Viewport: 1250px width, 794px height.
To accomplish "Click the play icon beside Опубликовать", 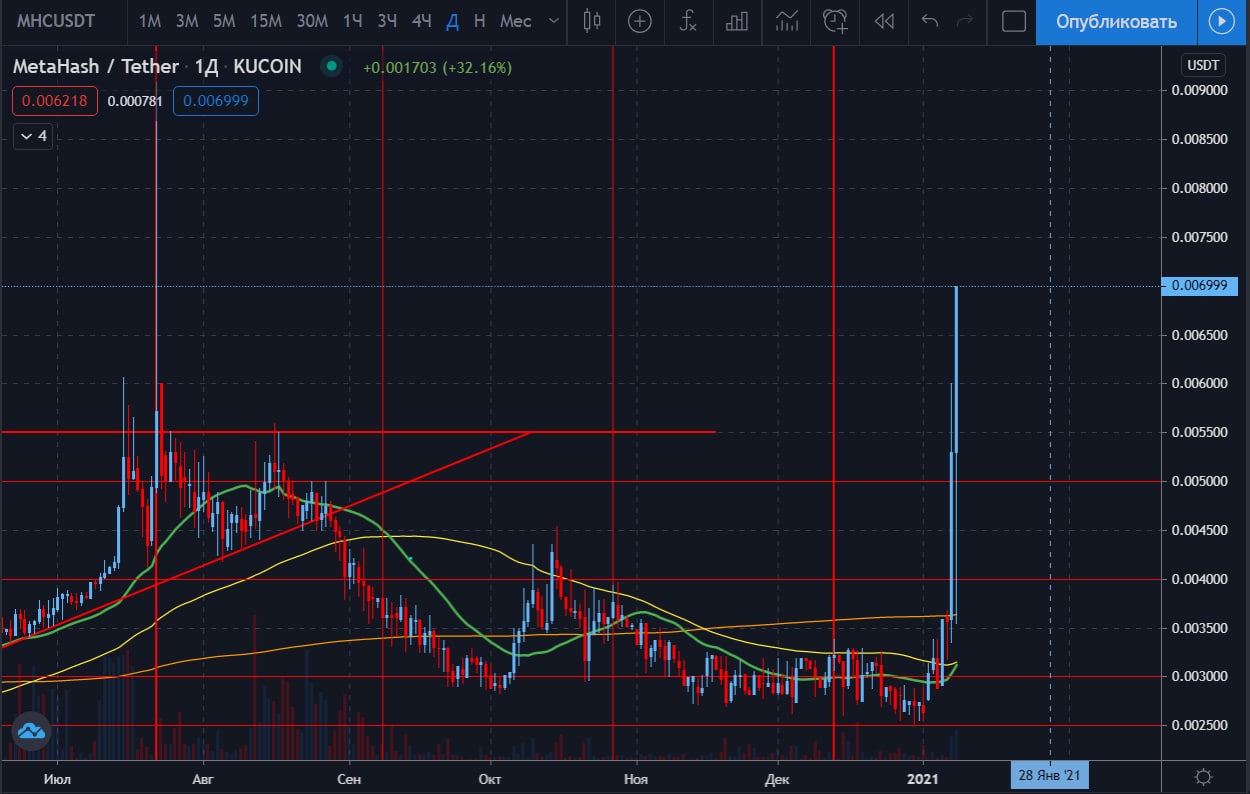I will point(1222,22).
